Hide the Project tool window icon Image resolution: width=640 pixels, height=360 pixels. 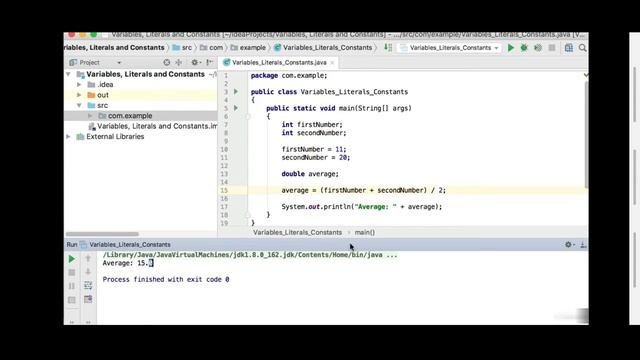209,62
